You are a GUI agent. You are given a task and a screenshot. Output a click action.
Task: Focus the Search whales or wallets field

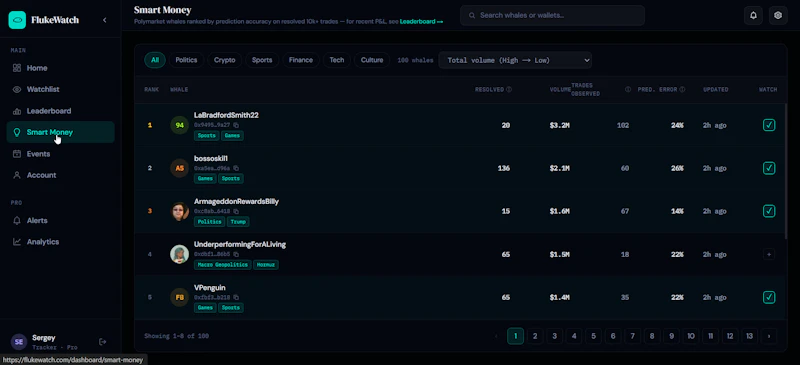[552, 15]
